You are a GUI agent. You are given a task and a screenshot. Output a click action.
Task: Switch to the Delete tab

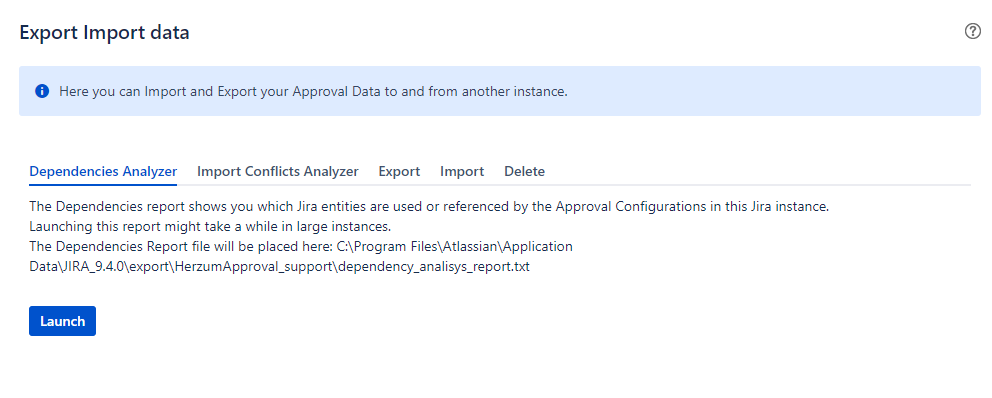pyautogui.click(x=524, y=171)
